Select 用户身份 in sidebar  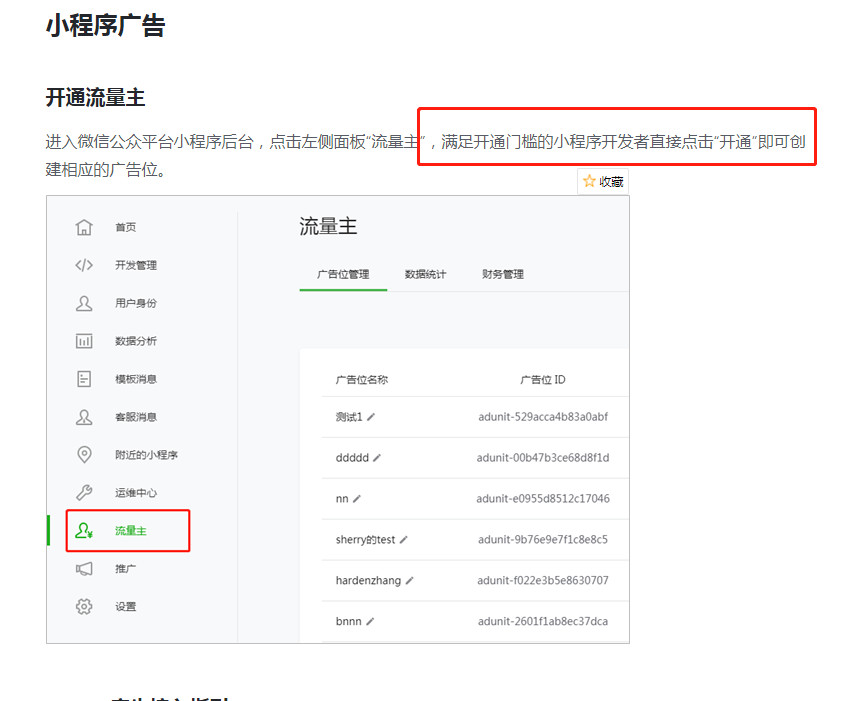click(136, 303)
